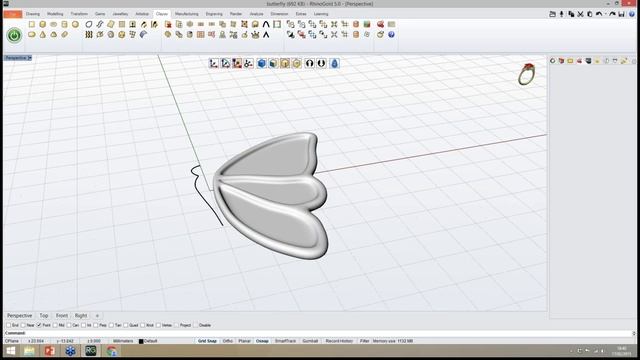Screen dimensions: 640x360
Task: Click the Undo arrow icon at top right
Action: (x=599, y=14)
